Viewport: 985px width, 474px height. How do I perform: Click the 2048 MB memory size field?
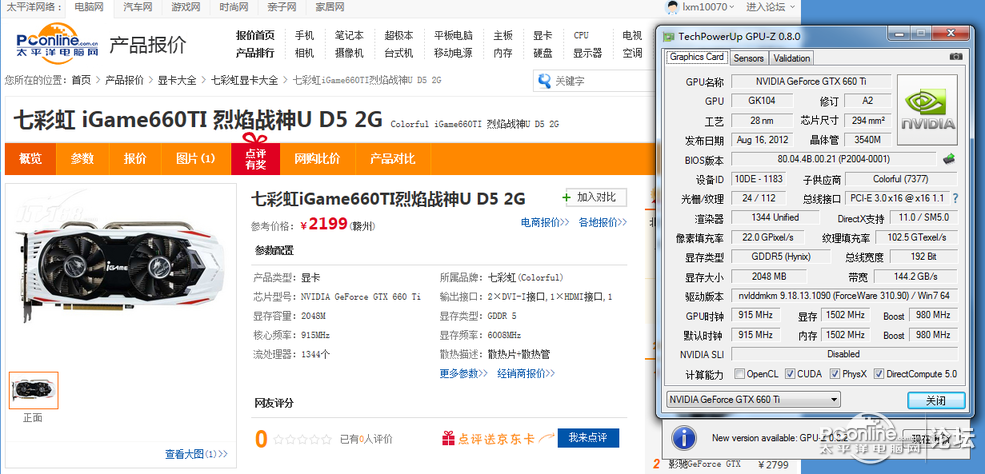click(769, 276)
